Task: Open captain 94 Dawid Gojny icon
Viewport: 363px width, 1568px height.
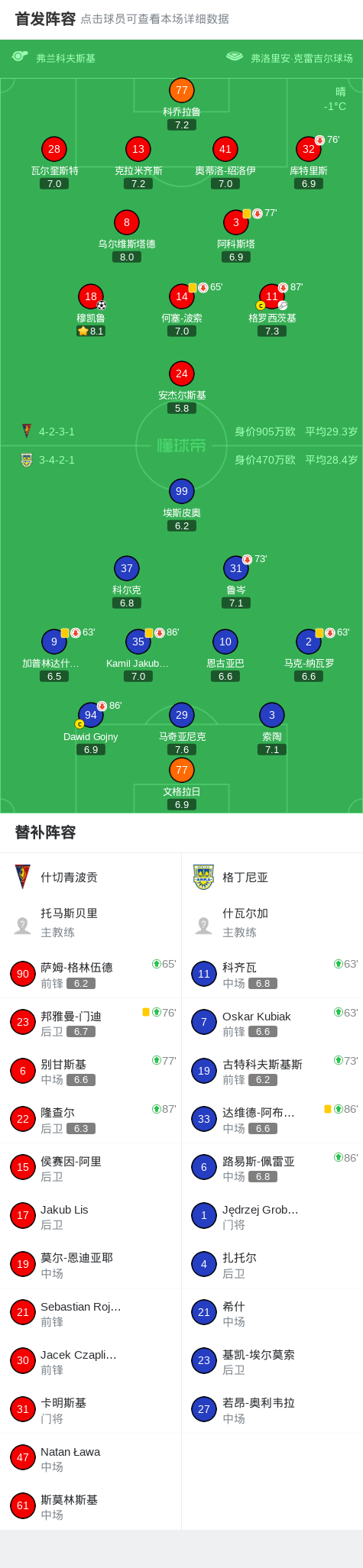Action: tap(90, 715)
